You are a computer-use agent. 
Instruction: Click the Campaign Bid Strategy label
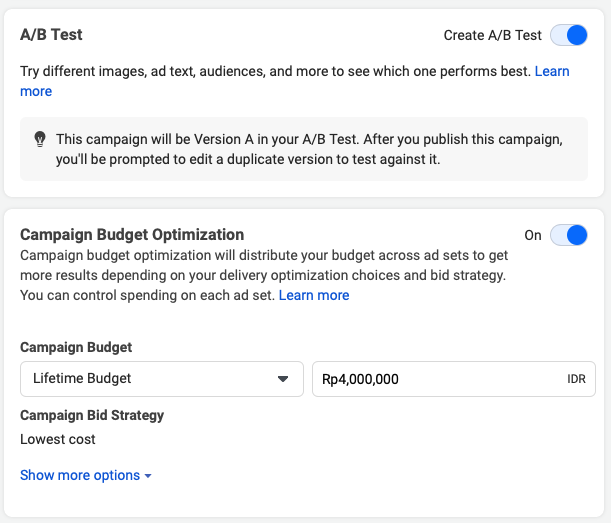click(92, 415)
